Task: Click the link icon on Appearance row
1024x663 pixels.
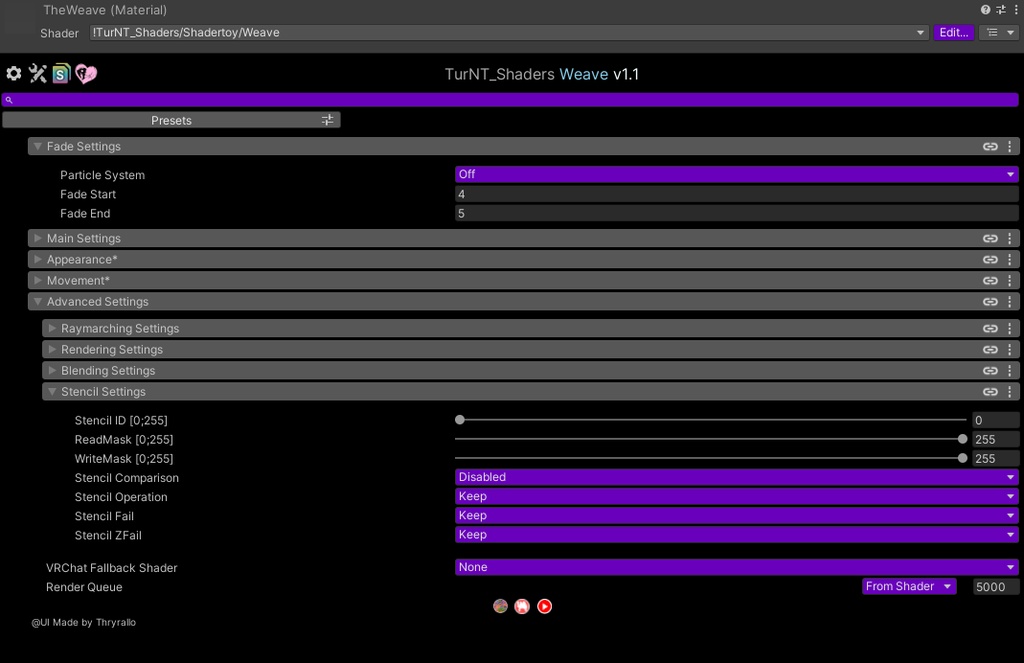Action: pyautogui.click(x=990, y=259)
